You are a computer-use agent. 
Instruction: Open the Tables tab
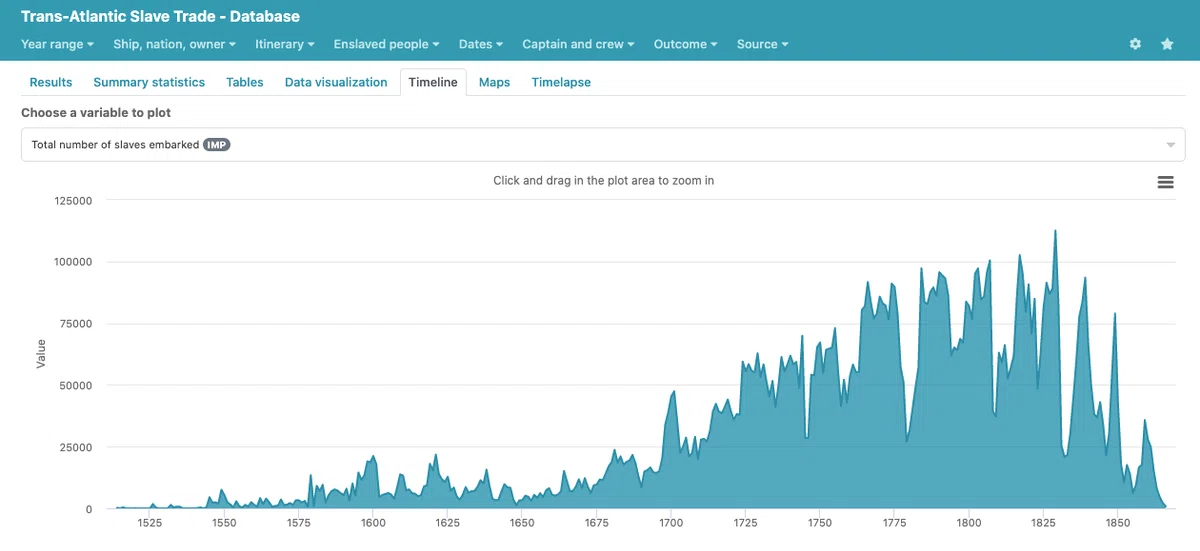pos(245,82)
